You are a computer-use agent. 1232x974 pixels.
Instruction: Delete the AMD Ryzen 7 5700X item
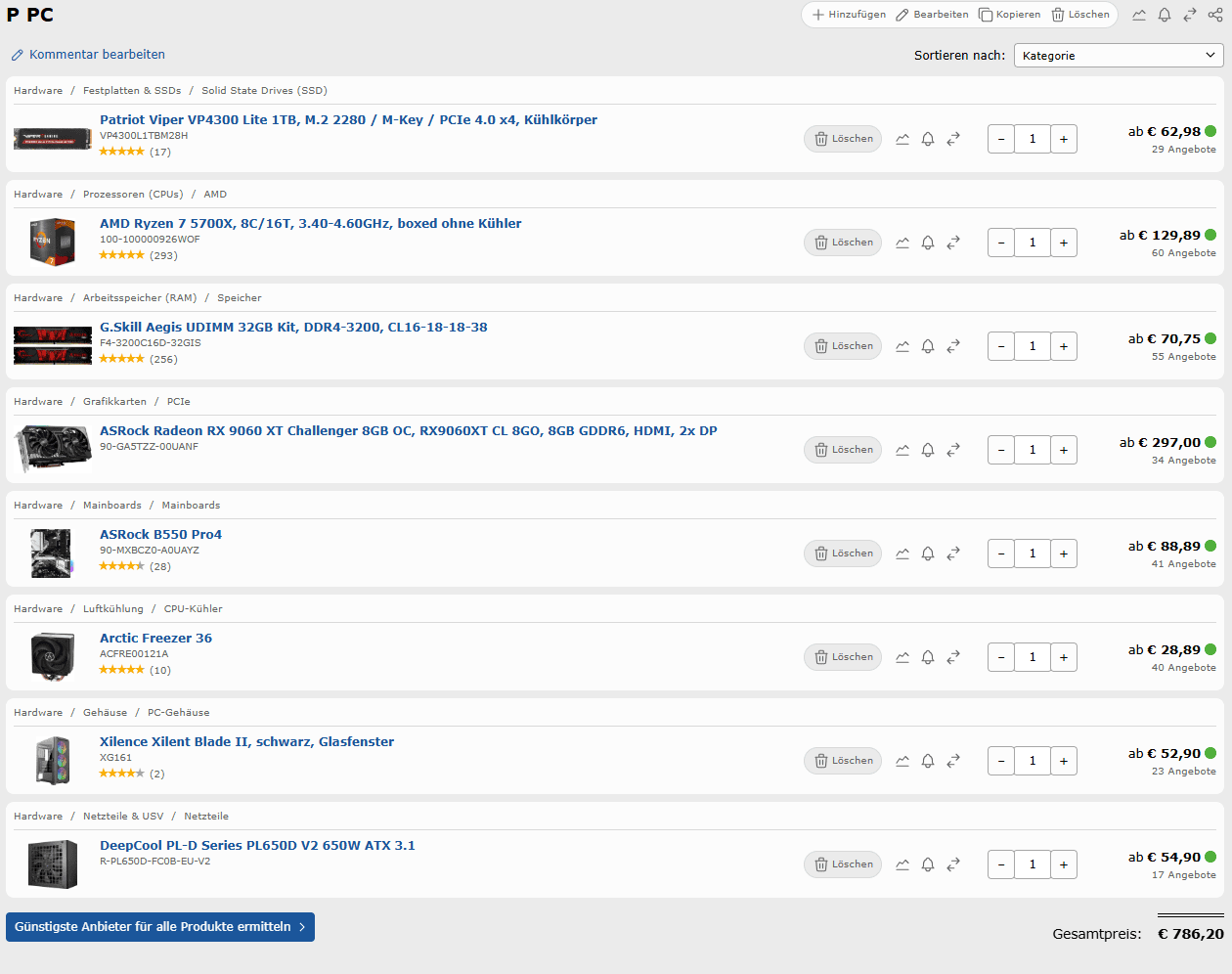[x=843, y=243]
